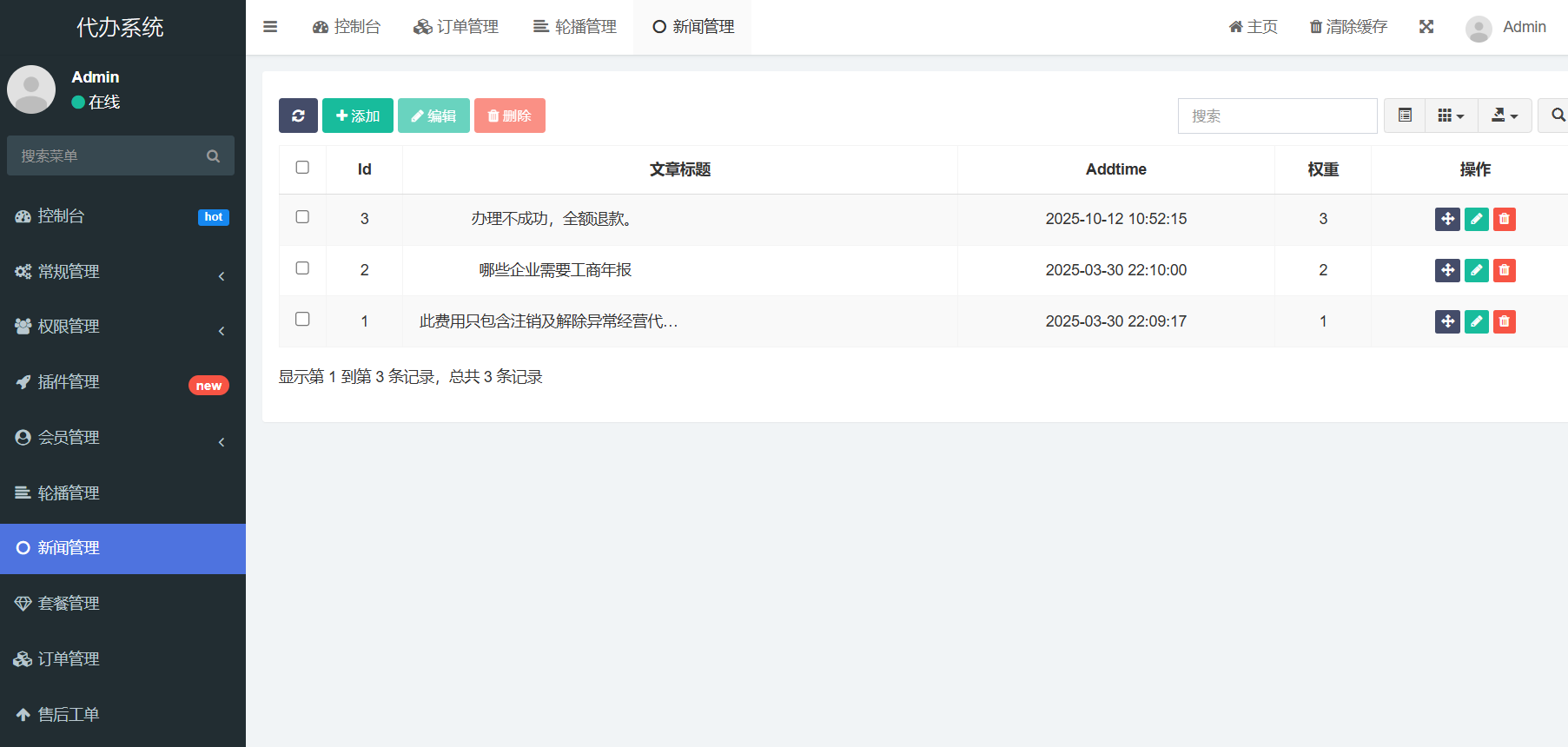Click the 添加 button
1568x747 pixels.
[358, 116]
